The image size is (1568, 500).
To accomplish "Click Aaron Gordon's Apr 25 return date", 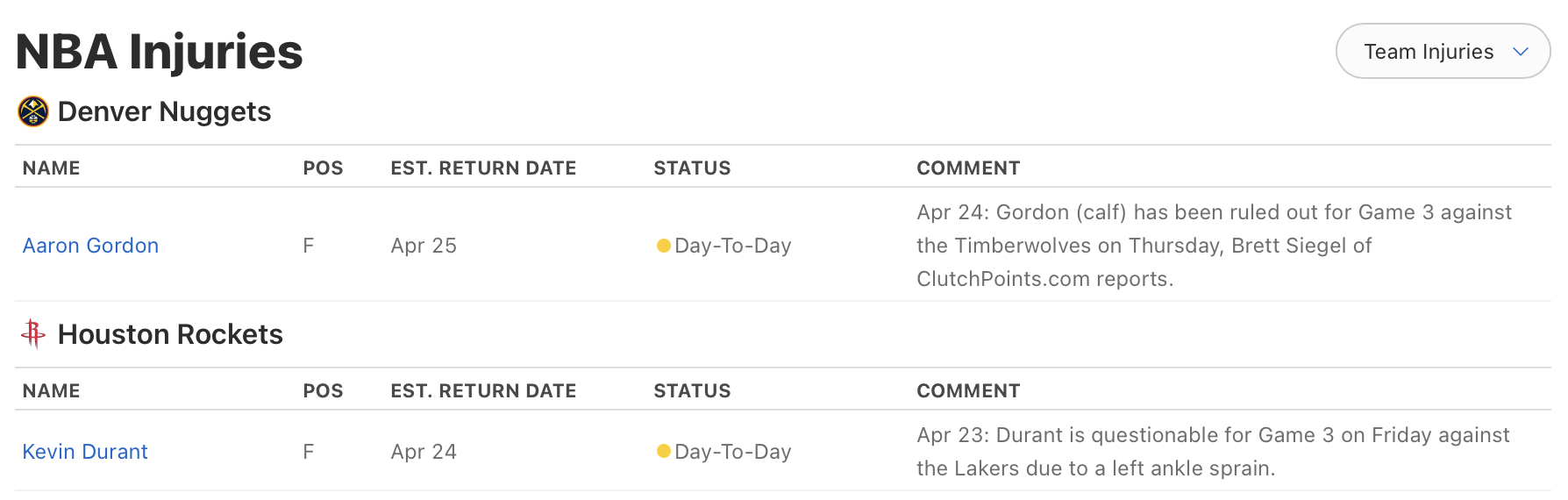I will coord(424,246).
